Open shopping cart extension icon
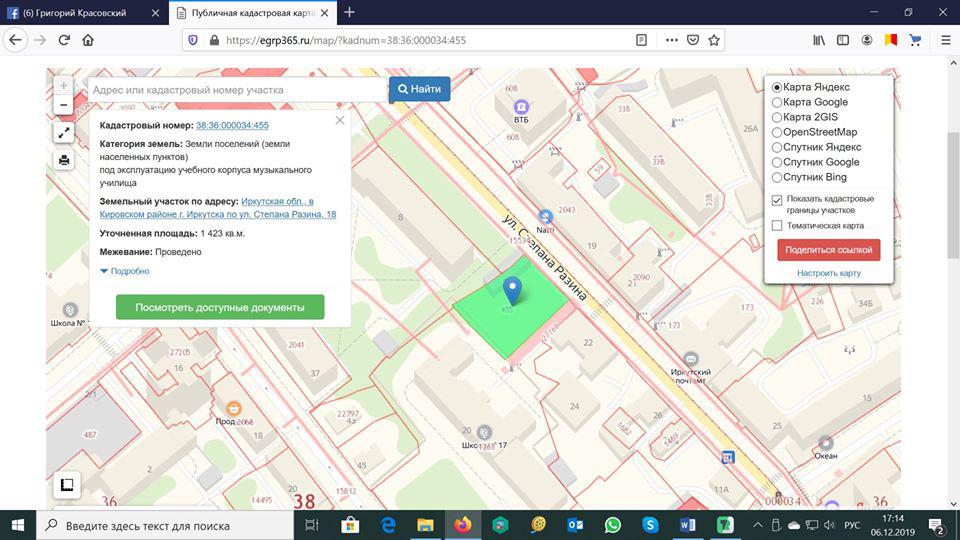960x540 pixels. [915, 40]
